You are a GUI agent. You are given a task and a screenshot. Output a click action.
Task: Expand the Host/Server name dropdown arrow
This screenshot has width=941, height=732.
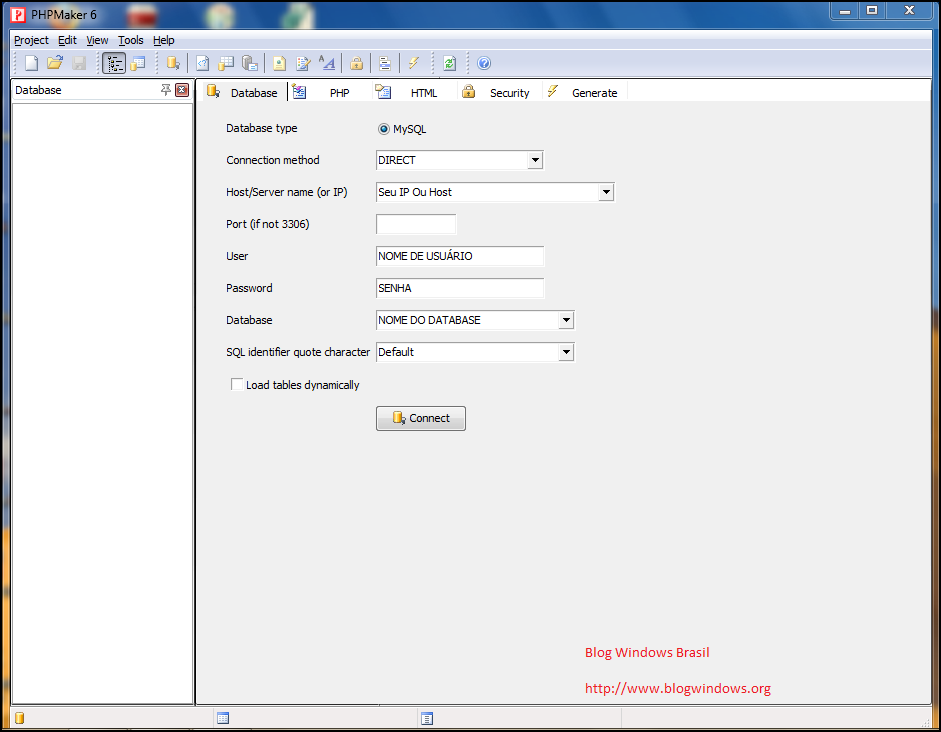point(606,192)
